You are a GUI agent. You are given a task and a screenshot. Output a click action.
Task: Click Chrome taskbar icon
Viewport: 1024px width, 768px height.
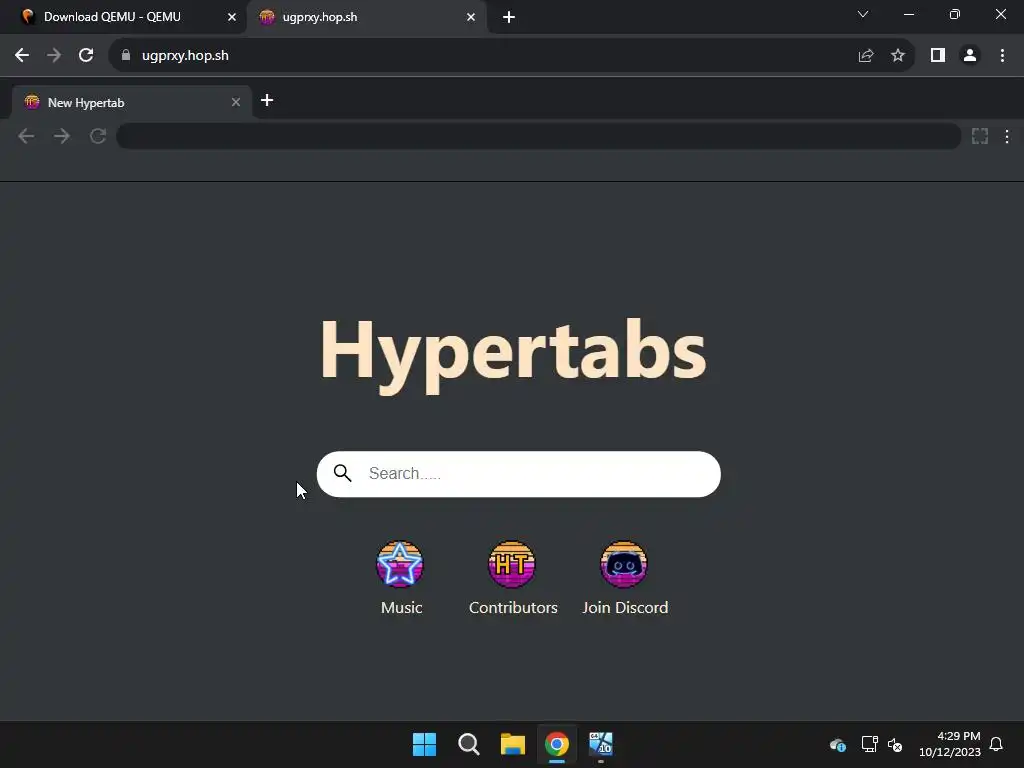(x=557, y=744)
